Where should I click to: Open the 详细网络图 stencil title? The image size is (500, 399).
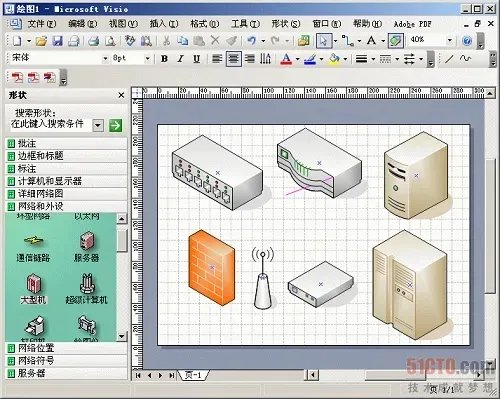[67, 194]
